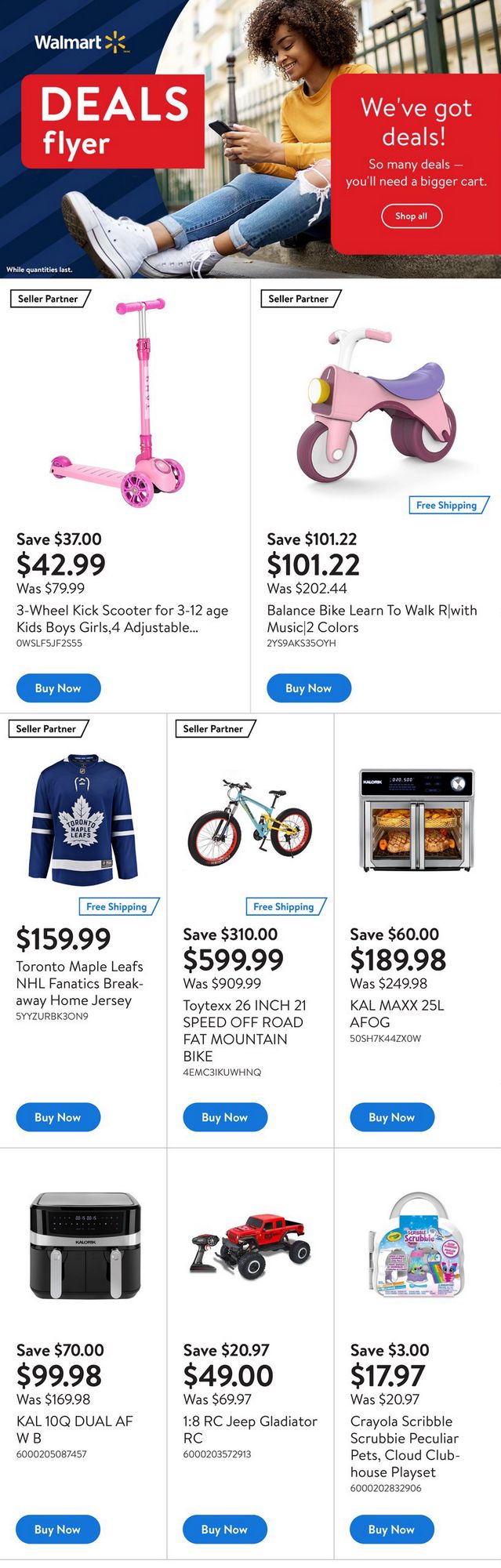Buy the Crayola Scribble Scrubbie playset
Viewport: 501px width, 1568px height.
click(391, 1529)
